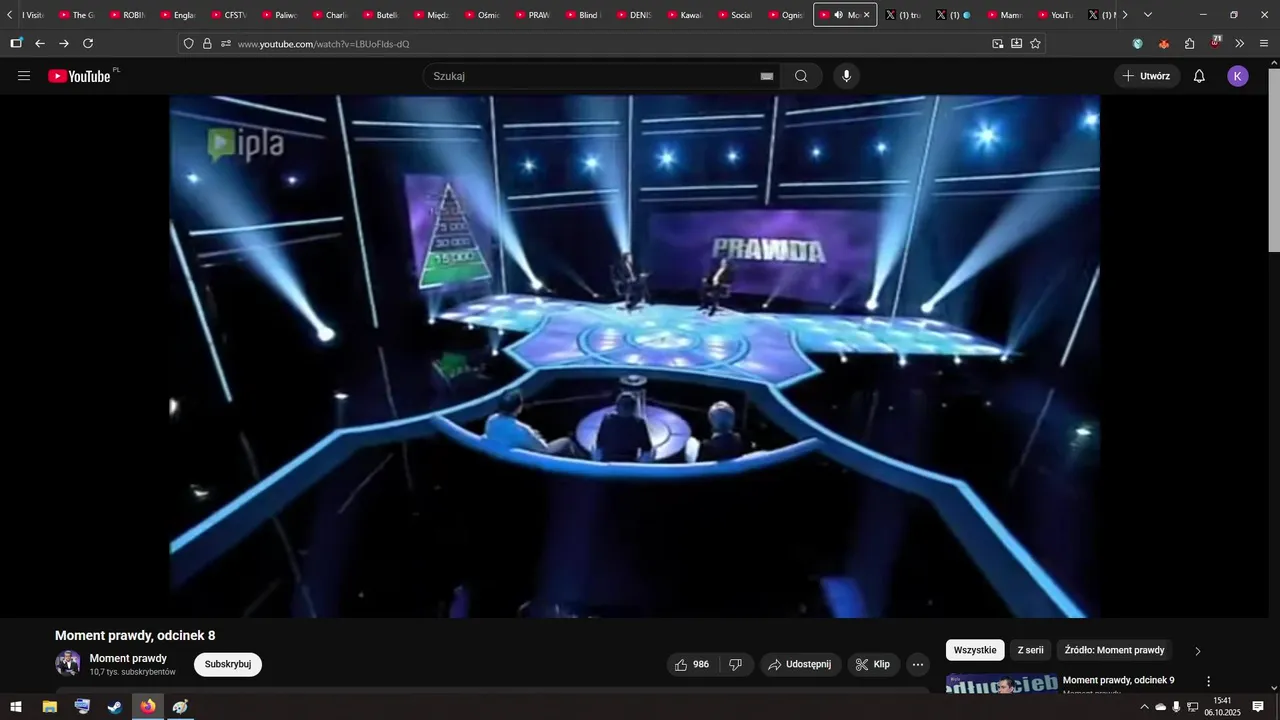This screenshot has width=1280, height=720.
Task: Open tracking protection shield icon
Action: [x=188, y=44]
